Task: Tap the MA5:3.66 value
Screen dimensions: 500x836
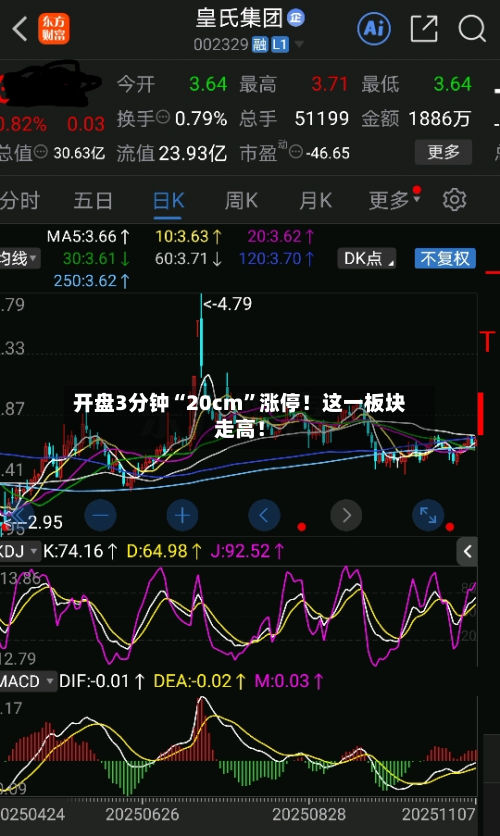Action: (88, 236)
